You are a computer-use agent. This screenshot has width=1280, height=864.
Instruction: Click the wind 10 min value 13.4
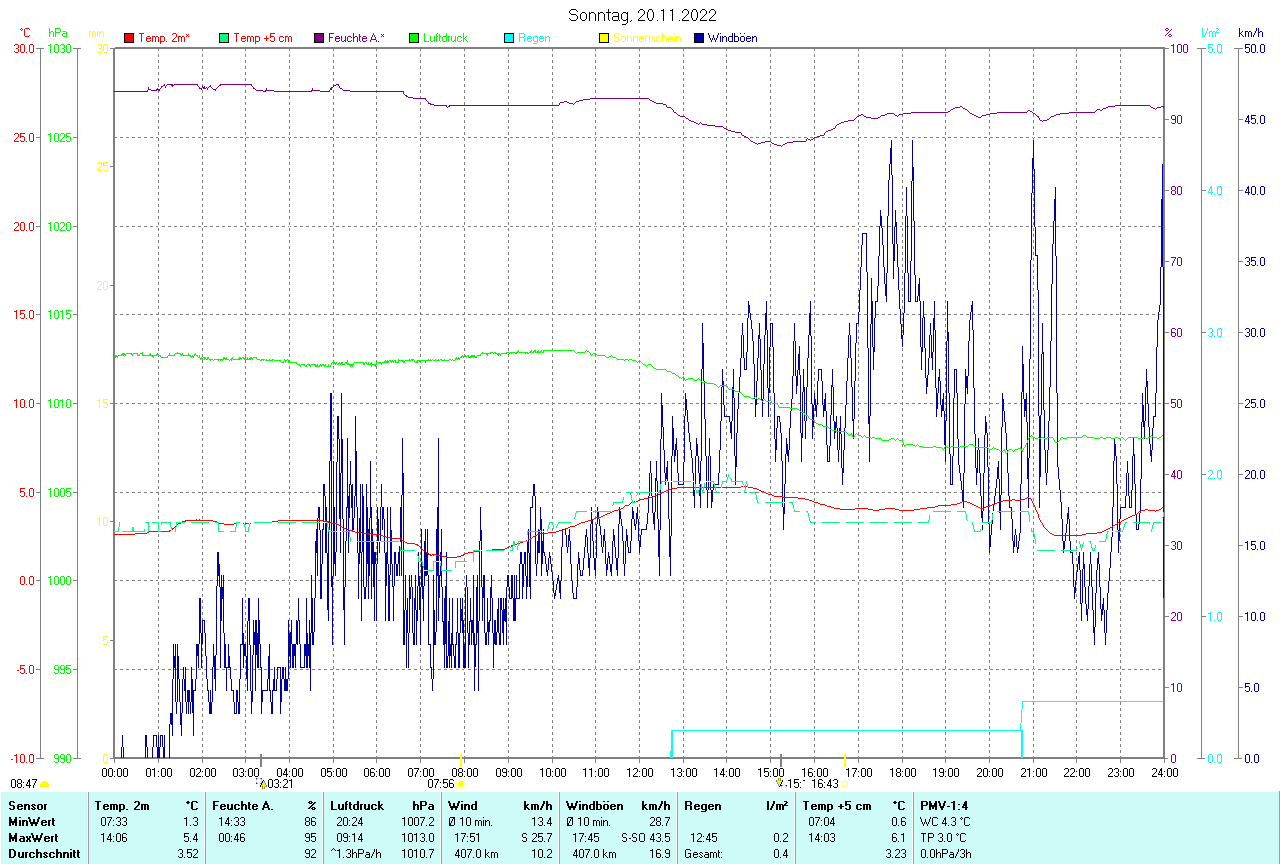[x=541, y=822]
